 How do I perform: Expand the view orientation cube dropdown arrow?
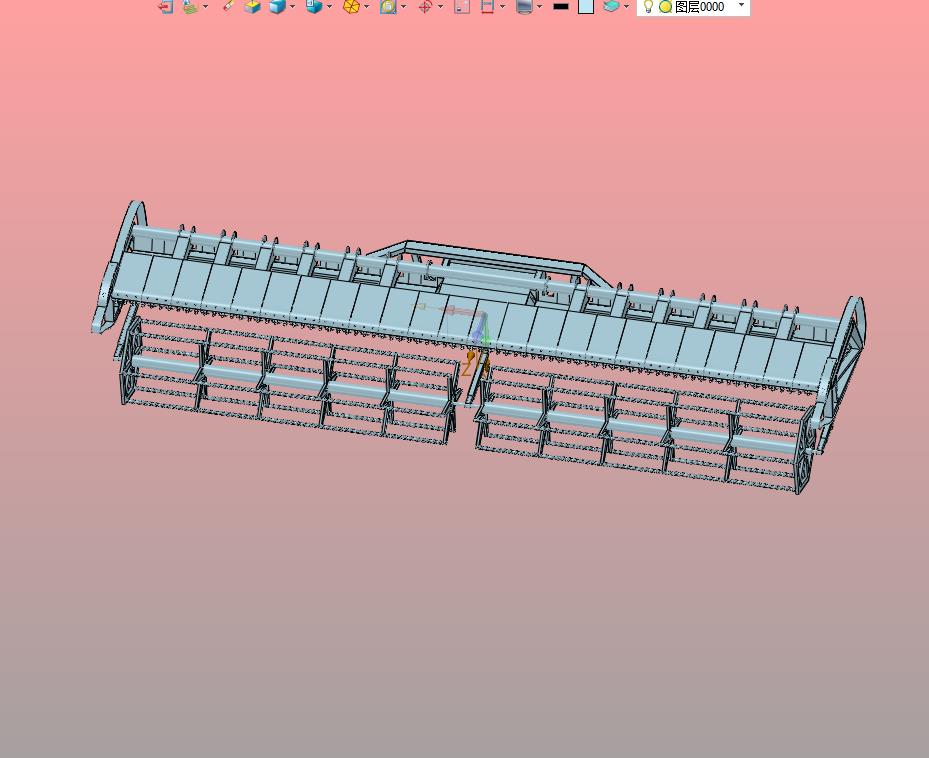click(329, 7)
